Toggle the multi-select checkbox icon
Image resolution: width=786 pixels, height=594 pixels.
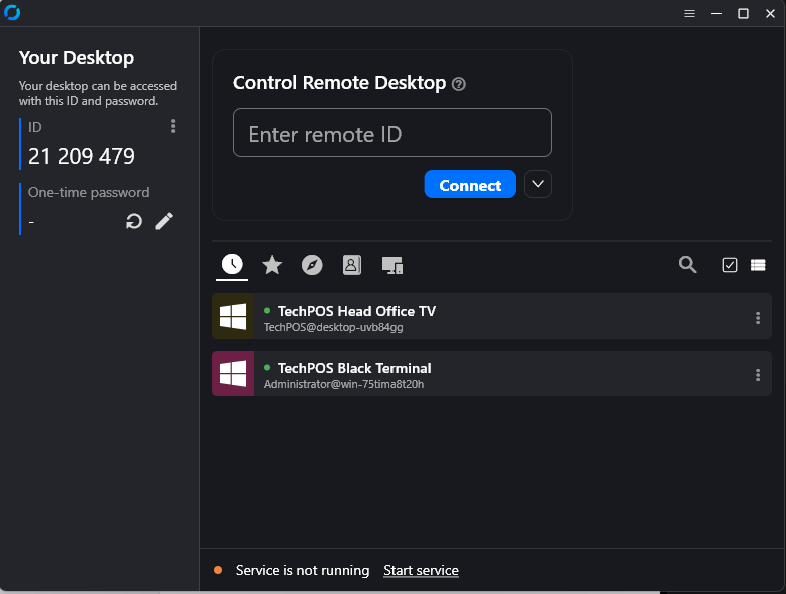click(729, 265)
